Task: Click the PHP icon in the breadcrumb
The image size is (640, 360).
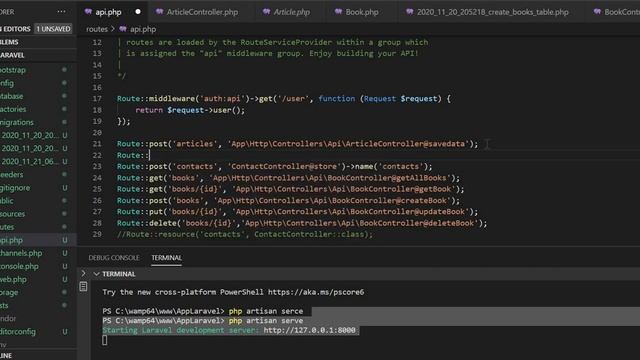Action: click(123, 29)
